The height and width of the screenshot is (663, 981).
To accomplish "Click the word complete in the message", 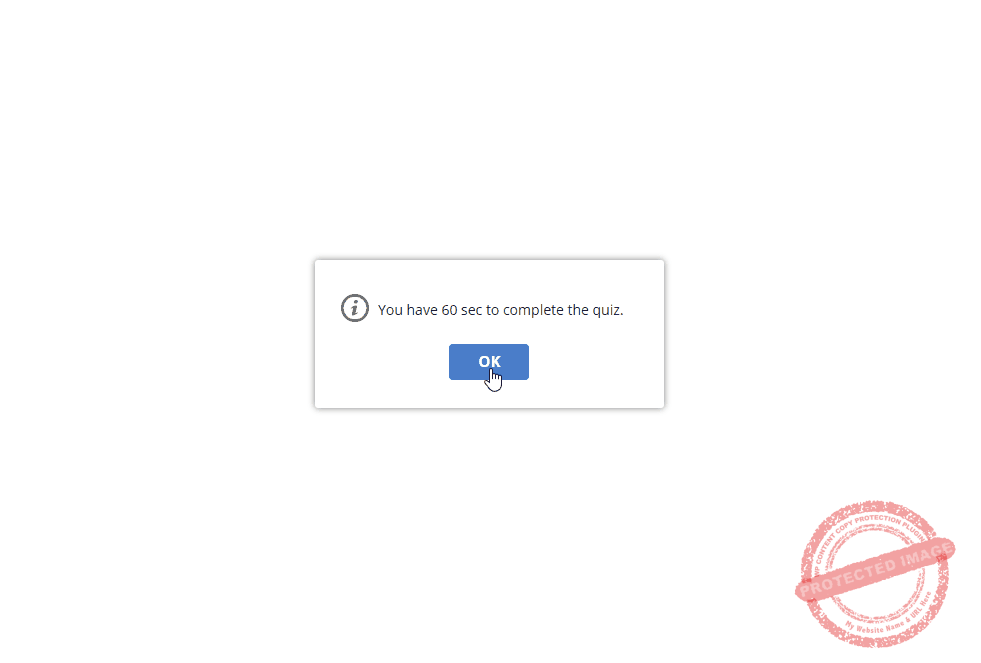I will [533, 310].
